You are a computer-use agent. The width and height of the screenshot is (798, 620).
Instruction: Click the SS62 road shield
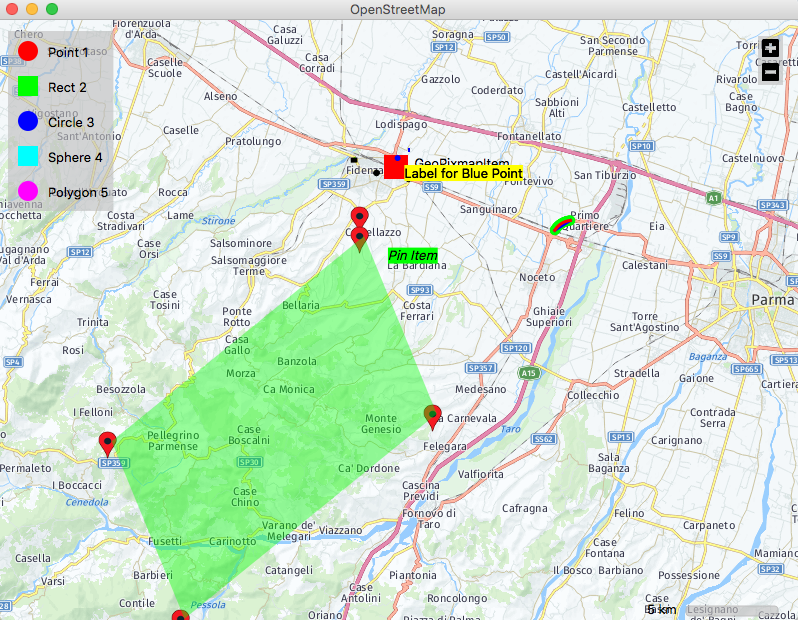click(543, 439)
